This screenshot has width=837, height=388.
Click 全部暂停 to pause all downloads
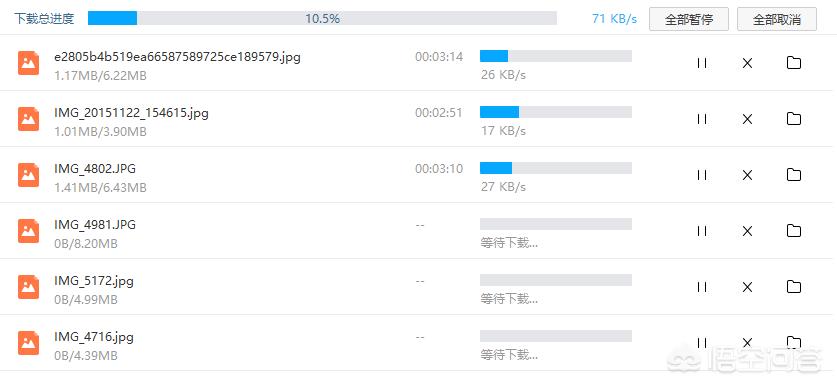(689, 19)
